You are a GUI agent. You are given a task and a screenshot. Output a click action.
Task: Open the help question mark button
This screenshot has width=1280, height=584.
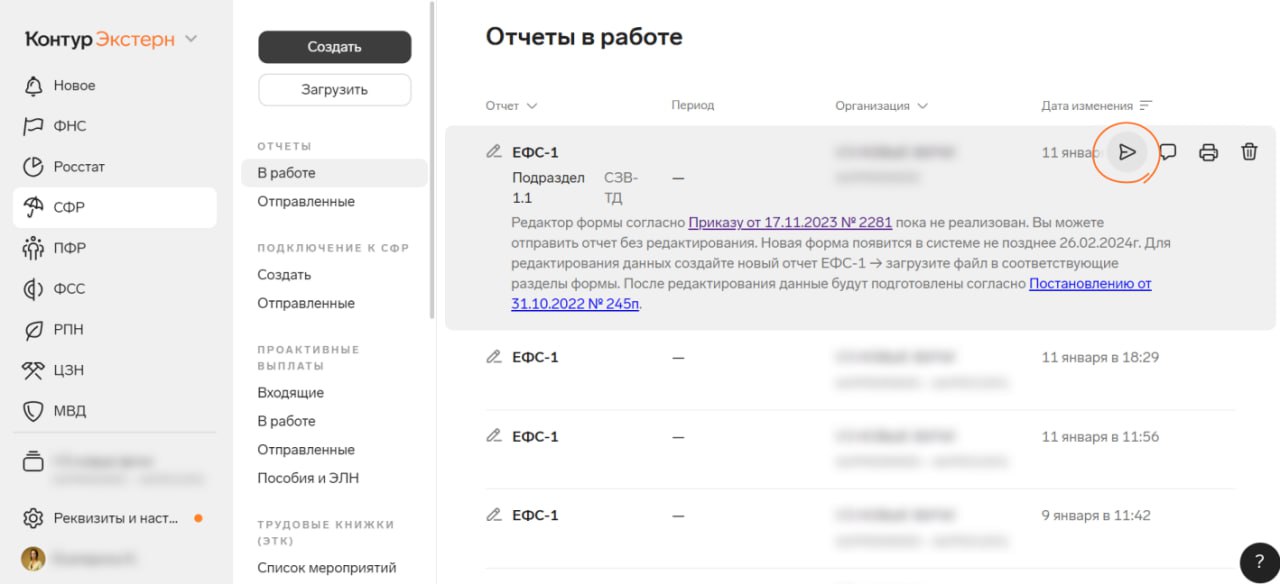point(1258,562)
